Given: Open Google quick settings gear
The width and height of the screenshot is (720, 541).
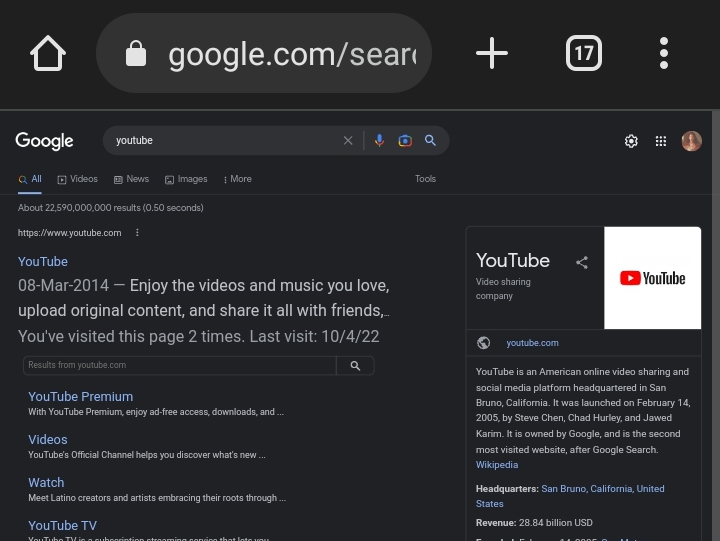Looking at the screenshot, I should [x=631, y=141].
